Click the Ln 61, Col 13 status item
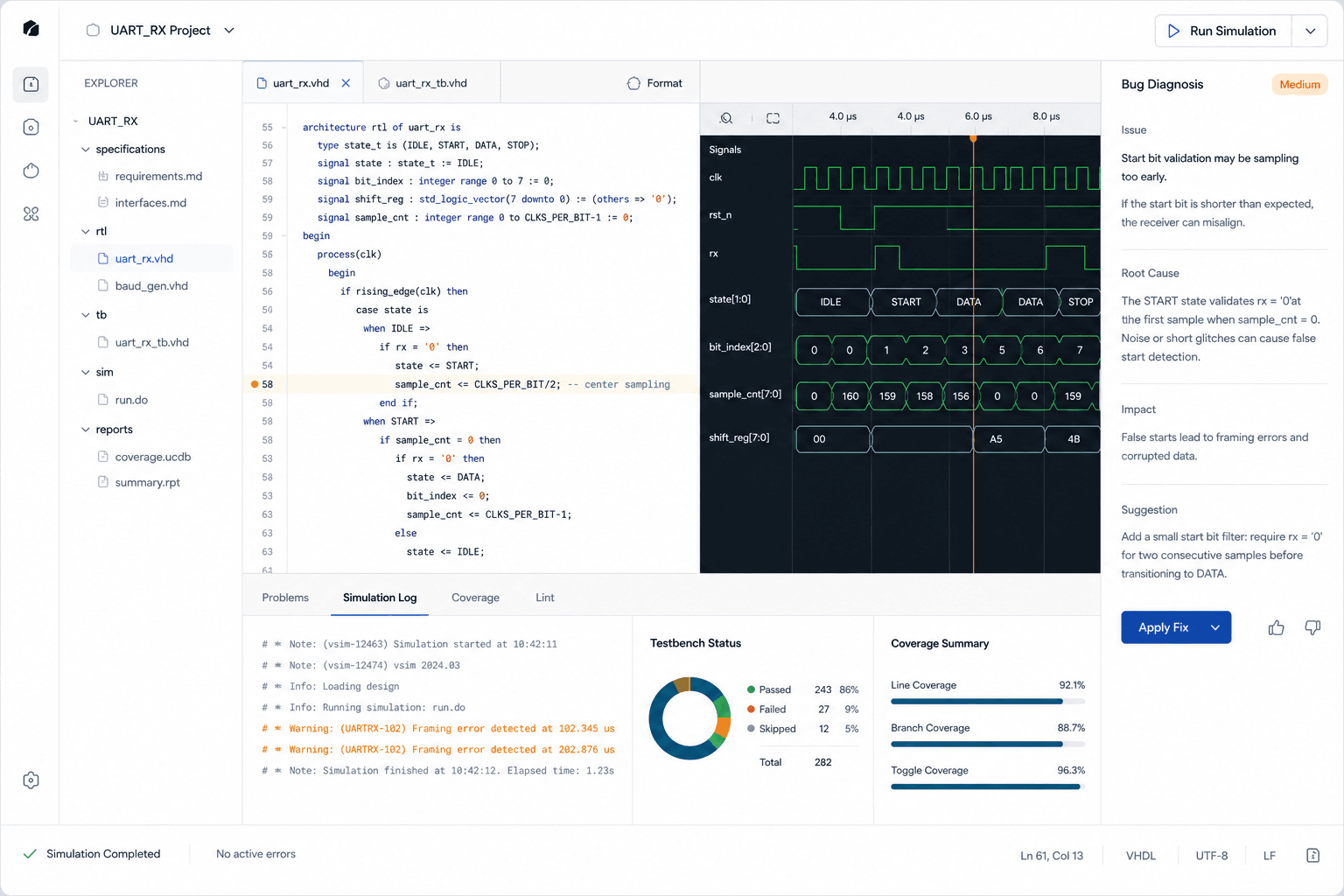 (x=1051, y=856)
